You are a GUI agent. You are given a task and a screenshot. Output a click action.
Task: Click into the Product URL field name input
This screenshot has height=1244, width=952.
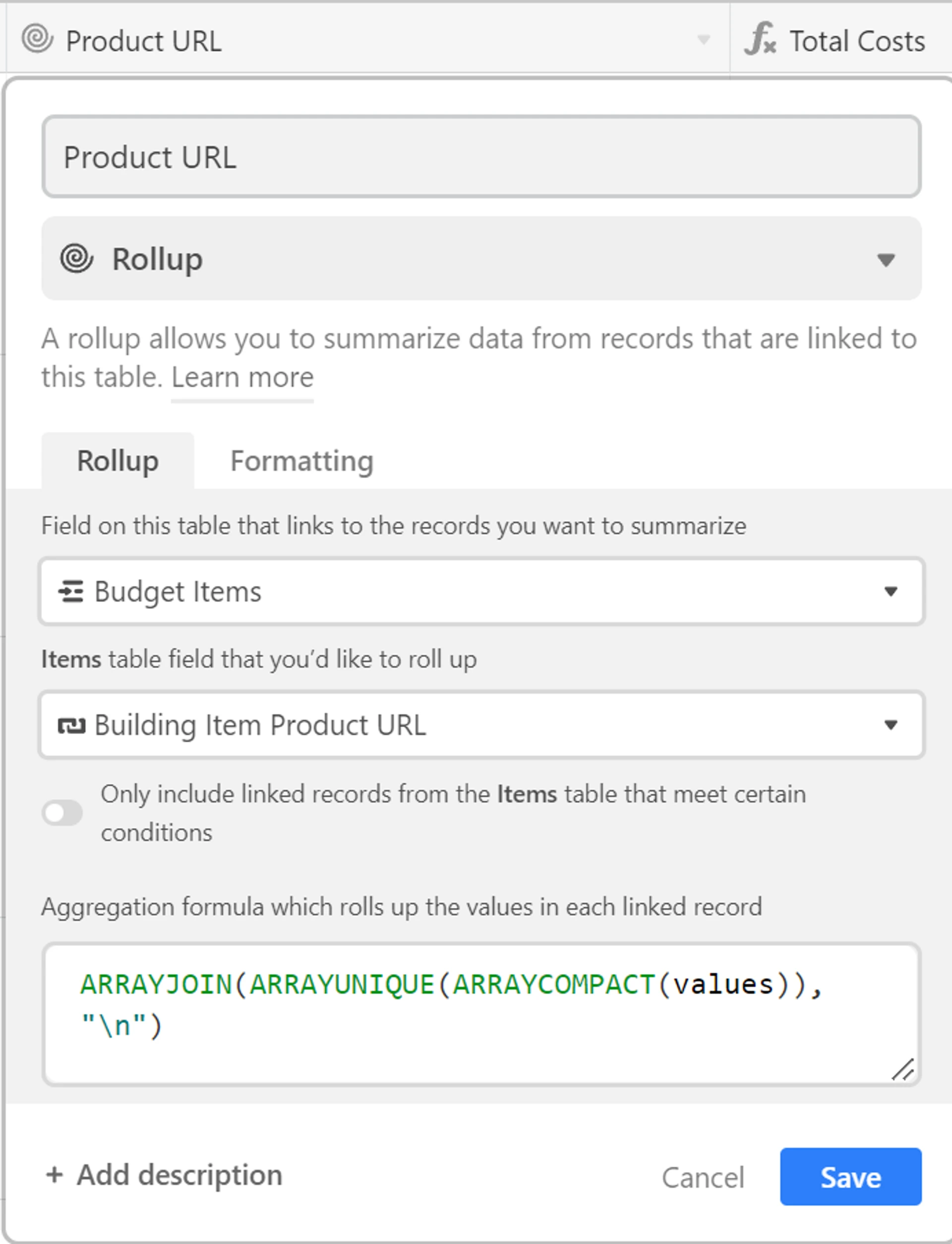[480, 157]
